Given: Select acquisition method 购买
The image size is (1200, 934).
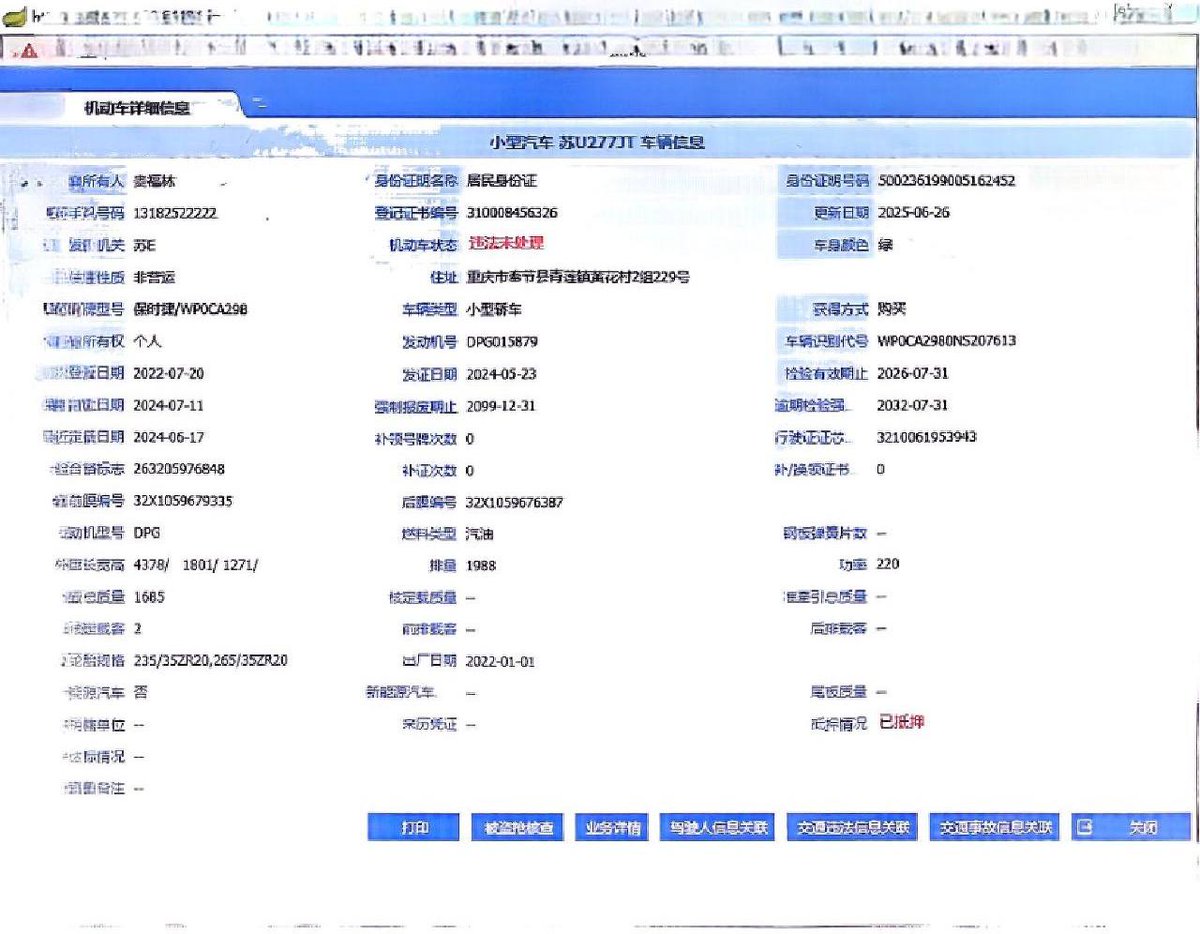Looking at the screenshot, I should 892,309.
